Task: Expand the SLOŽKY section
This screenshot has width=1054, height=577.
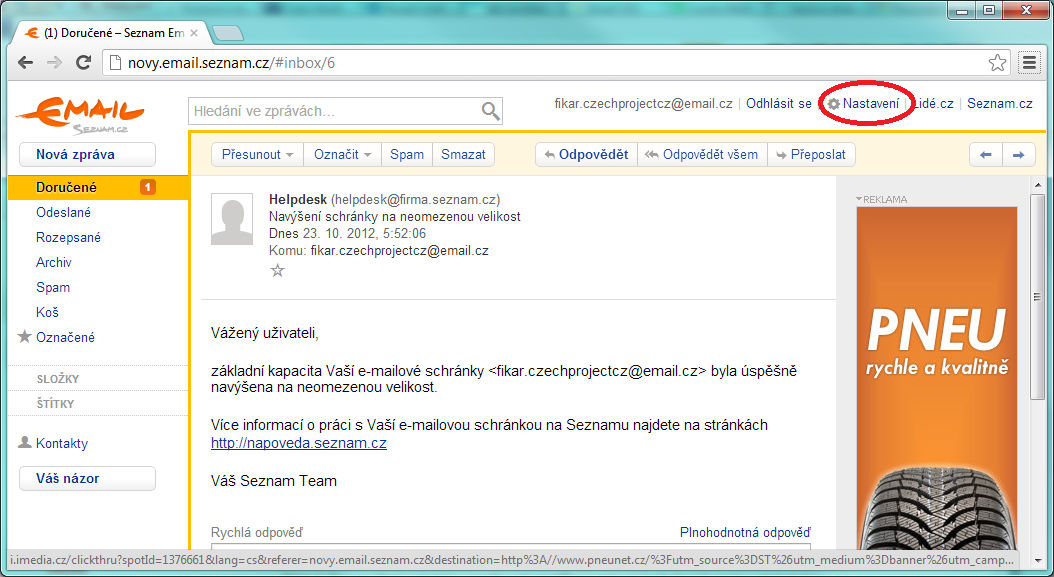Action: coord(58,379)
